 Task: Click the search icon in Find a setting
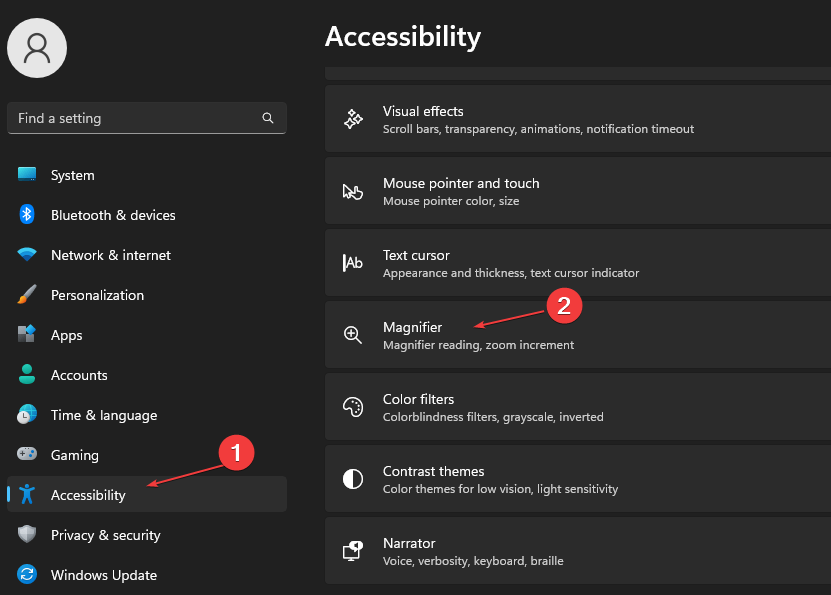point(267,118)
